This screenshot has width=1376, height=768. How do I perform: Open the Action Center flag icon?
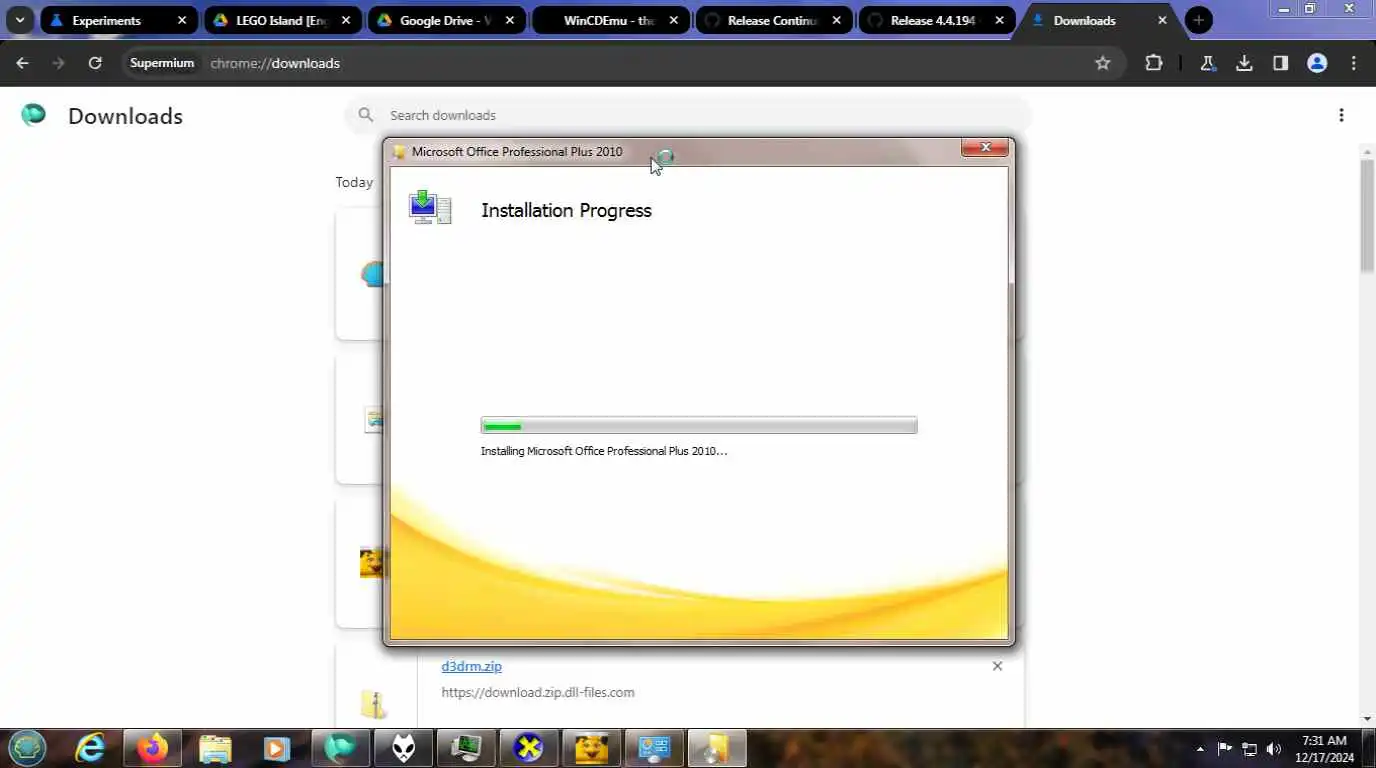coord(1225,748)
